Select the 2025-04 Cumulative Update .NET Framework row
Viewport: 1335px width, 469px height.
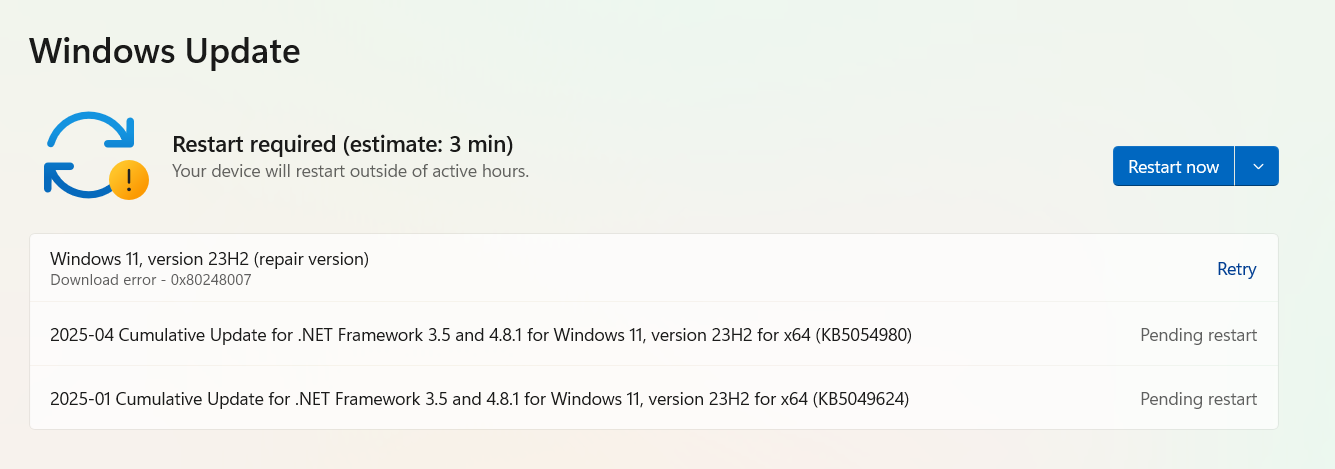[x=654, y=334]
